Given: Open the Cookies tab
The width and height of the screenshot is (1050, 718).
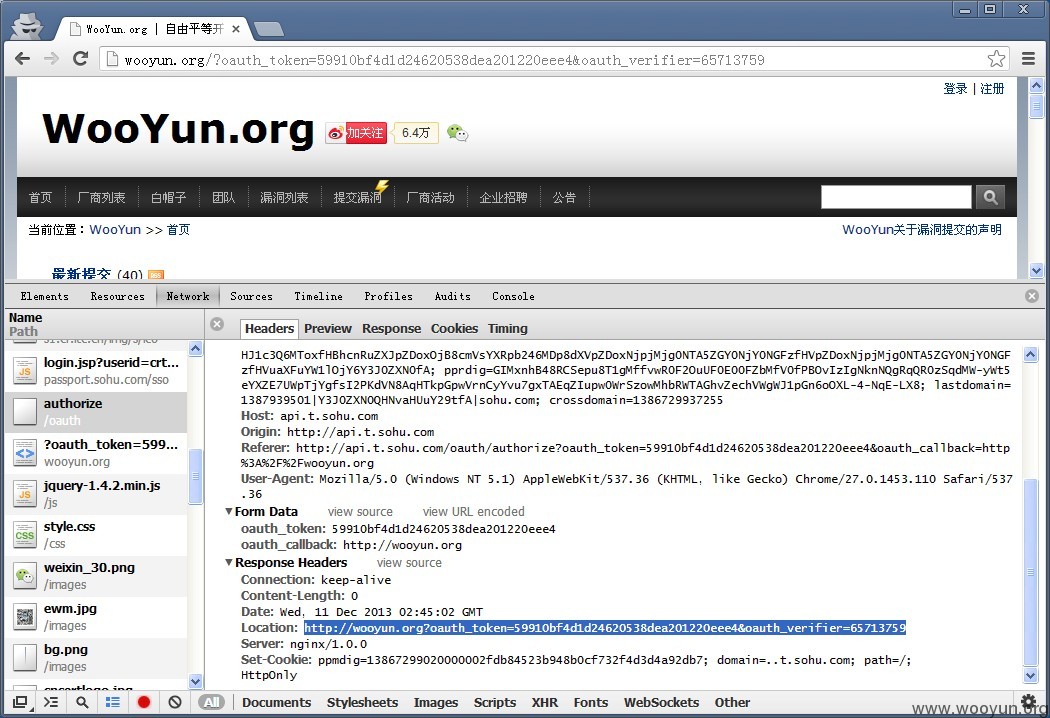Looking at the screenshot, I should pyautogui.click(x=454, y=328).
